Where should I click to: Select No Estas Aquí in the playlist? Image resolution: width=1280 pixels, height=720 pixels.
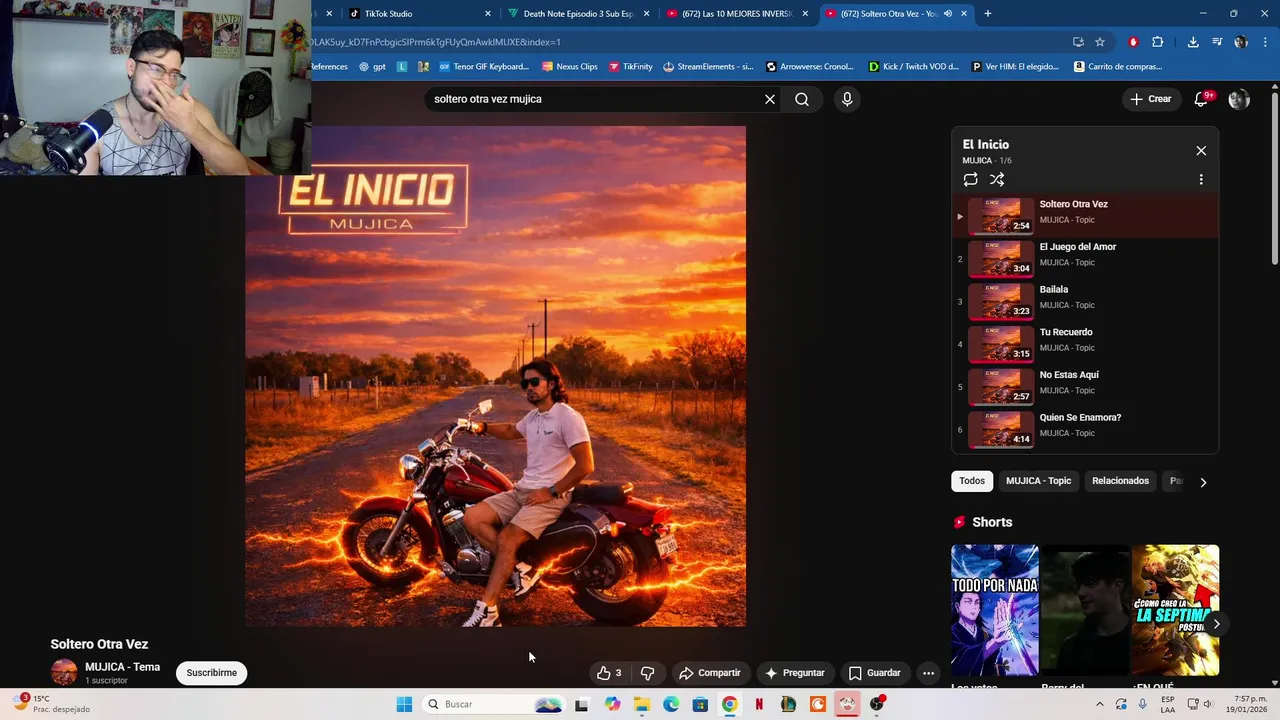[1085, 387]
